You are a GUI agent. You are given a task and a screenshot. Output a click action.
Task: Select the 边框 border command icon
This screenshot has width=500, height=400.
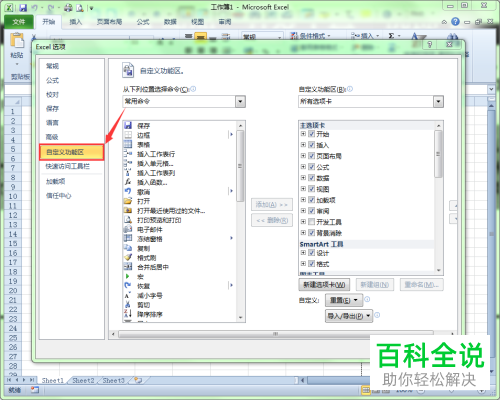pos(128,135)
